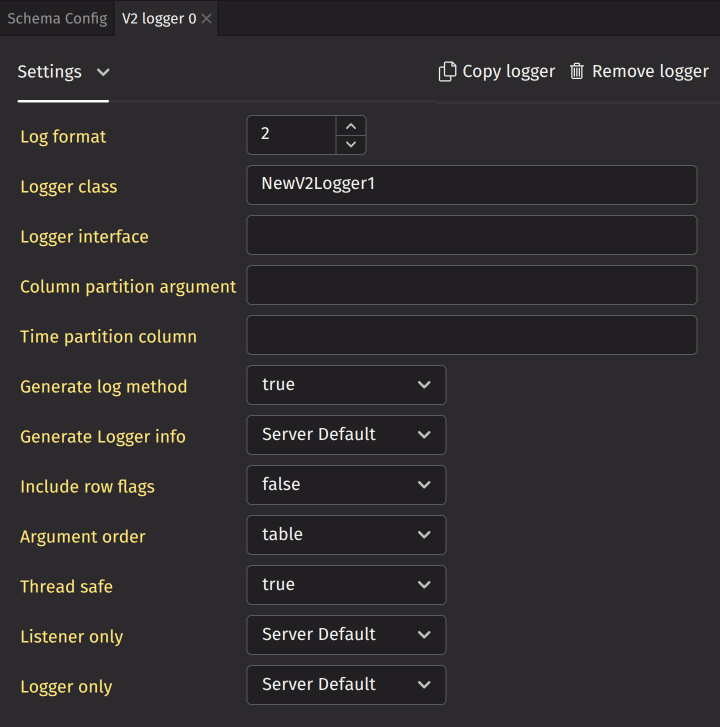Screen dimensions: 720x727
Task: Click the Logger class input field
Action: point(471,185)
